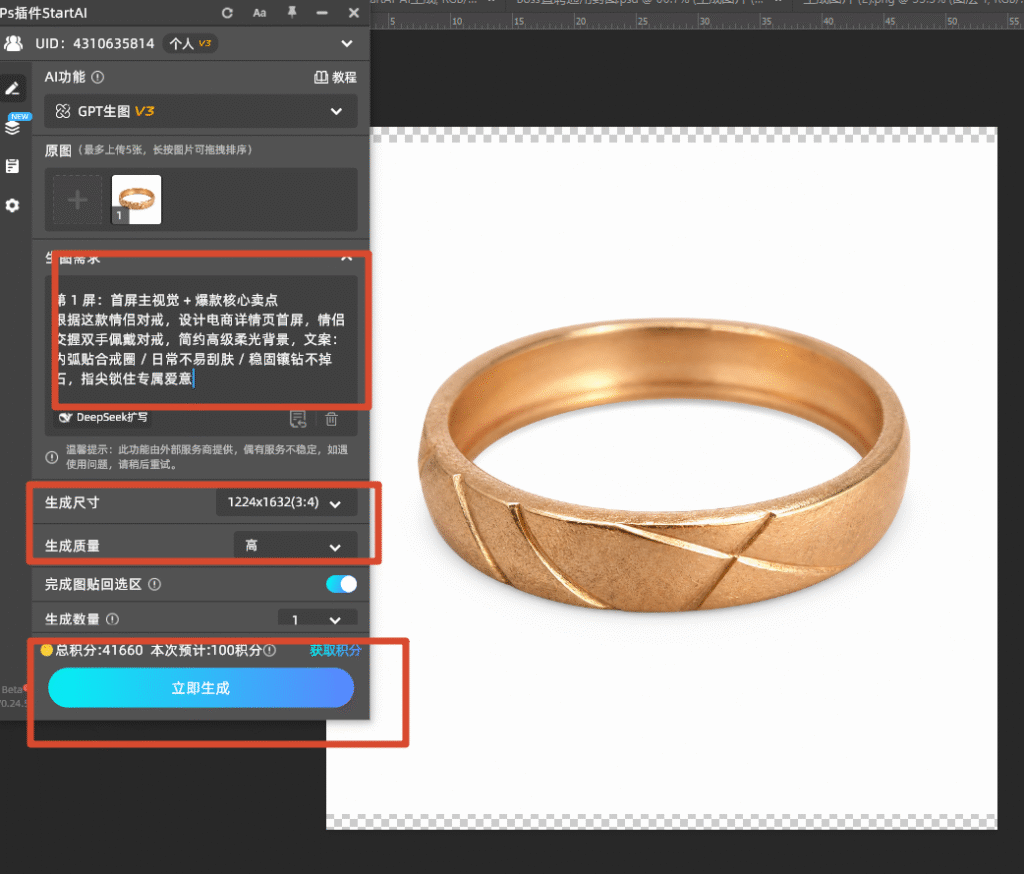
Task: Expand the UID account chevron
Action: click(347, 44)
